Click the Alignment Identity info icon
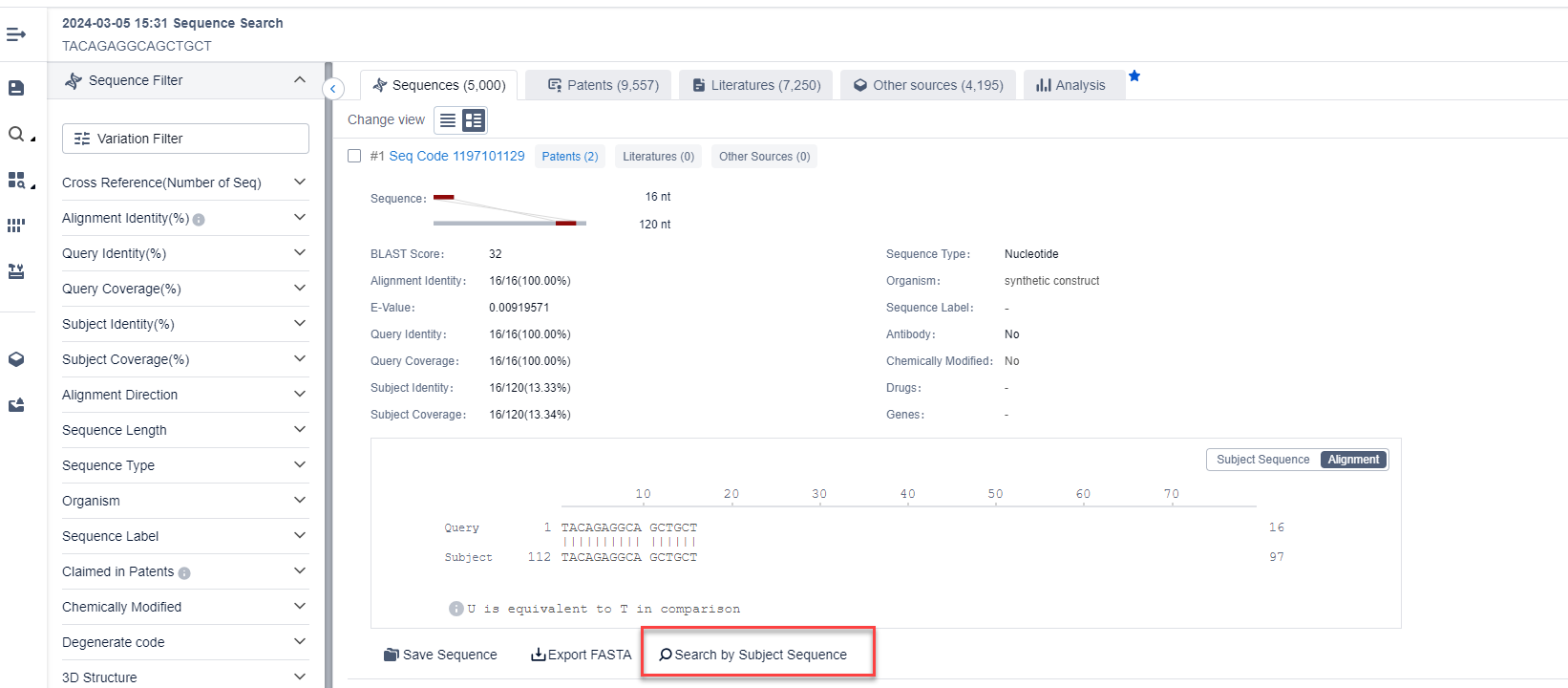The width and height of the screenshot is (1568, 688). tap(199, 220)
